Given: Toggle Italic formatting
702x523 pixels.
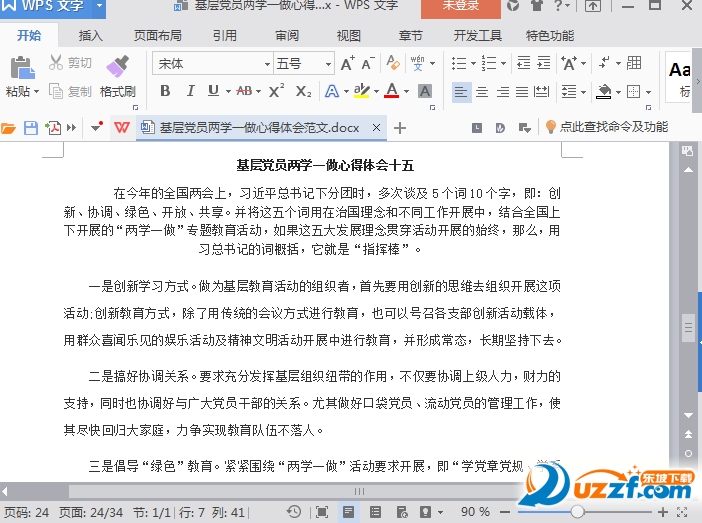Looking at the screenshot, I should pyautogui.click(x=190, y=91).
